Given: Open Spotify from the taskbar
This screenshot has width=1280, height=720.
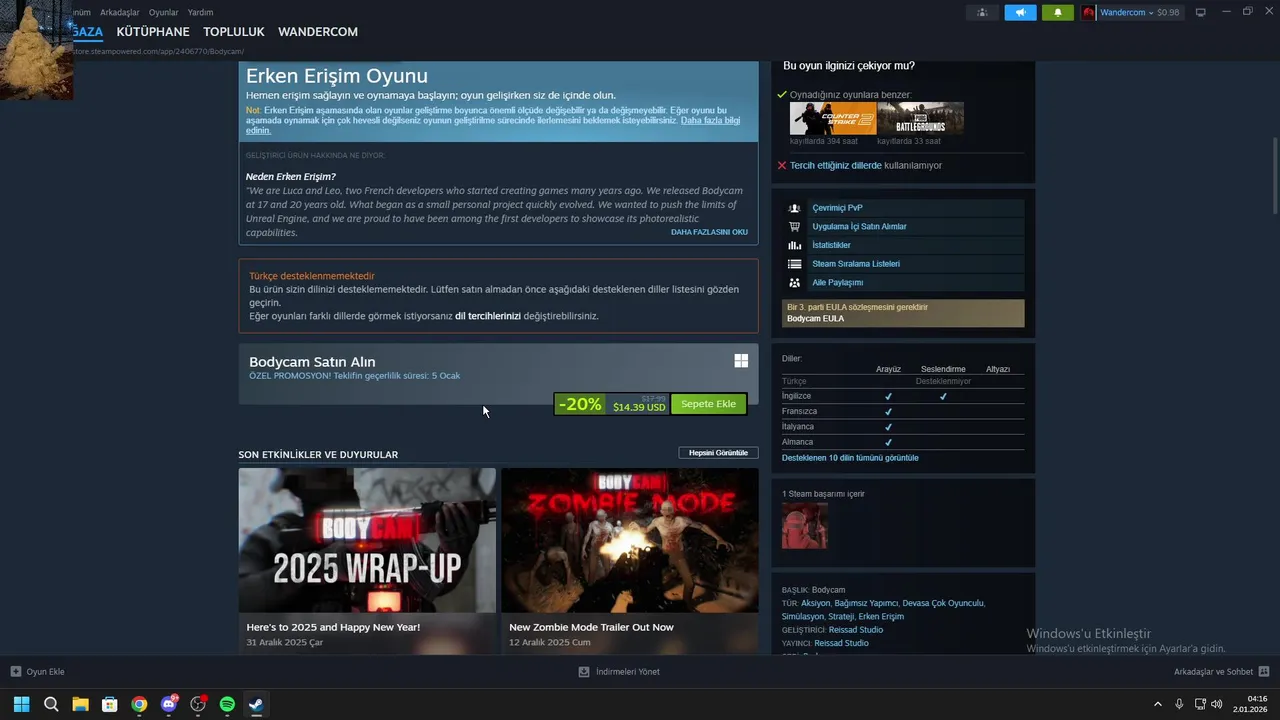Looking at the screenshot, I should pos(227,704).
